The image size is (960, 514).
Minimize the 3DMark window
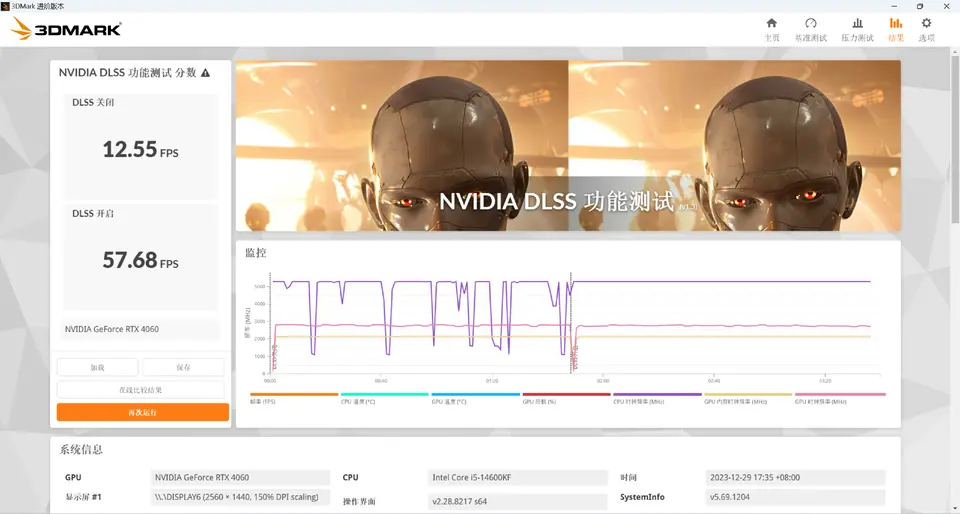[x=892, y=6]
